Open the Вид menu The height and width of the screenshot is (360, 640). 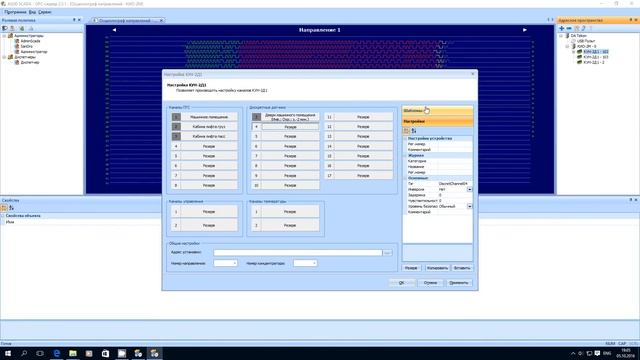32,12
